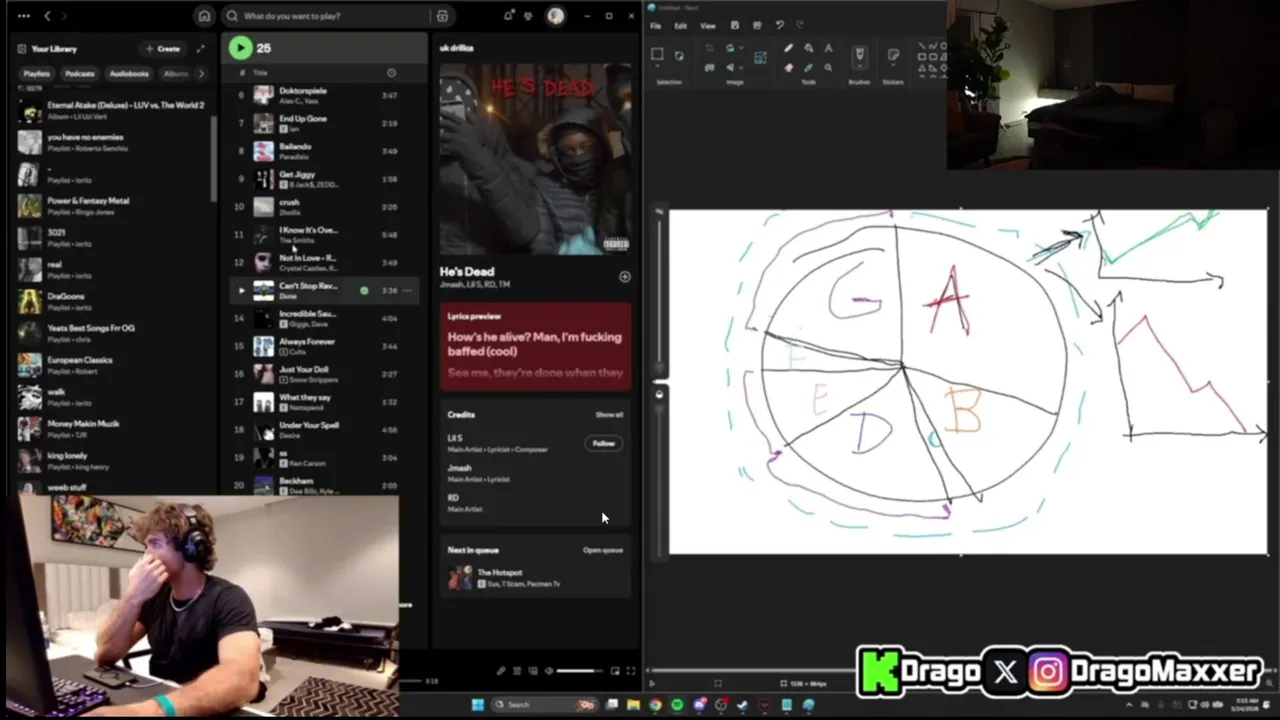Open Paint View menu
The image size is (1280, 720).
click(707, 25)
